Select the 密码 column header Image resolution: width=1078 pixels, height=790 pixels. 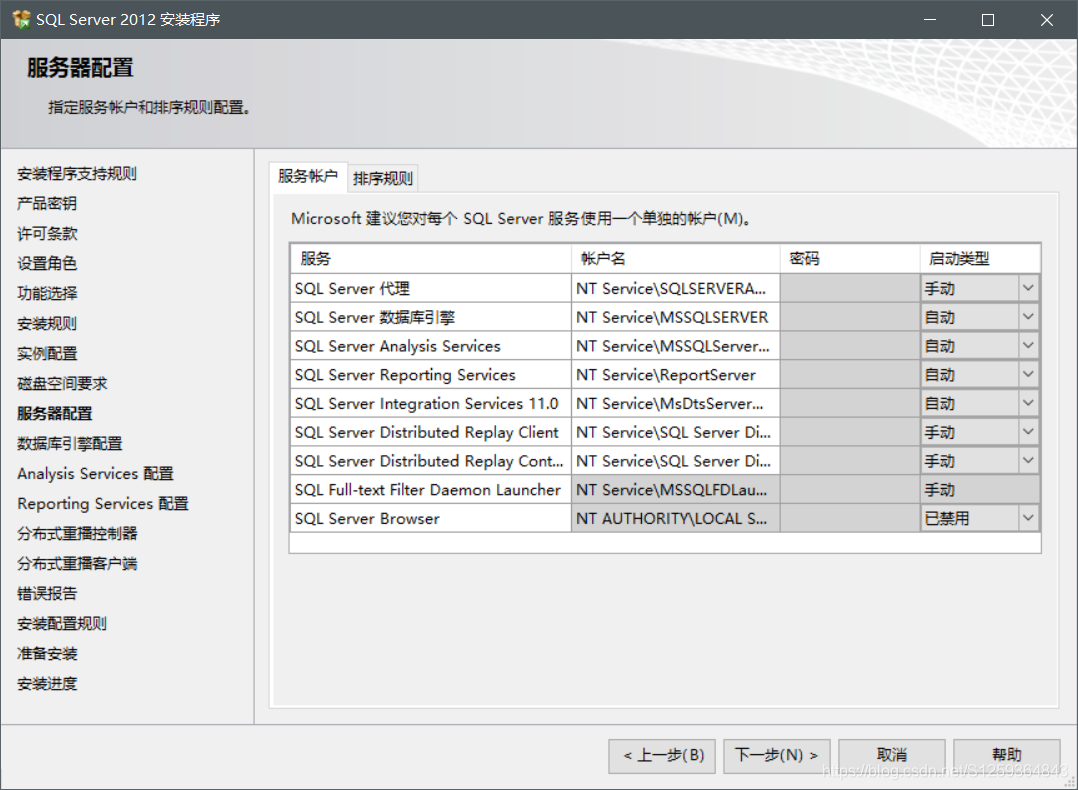(x=850, y=259)
